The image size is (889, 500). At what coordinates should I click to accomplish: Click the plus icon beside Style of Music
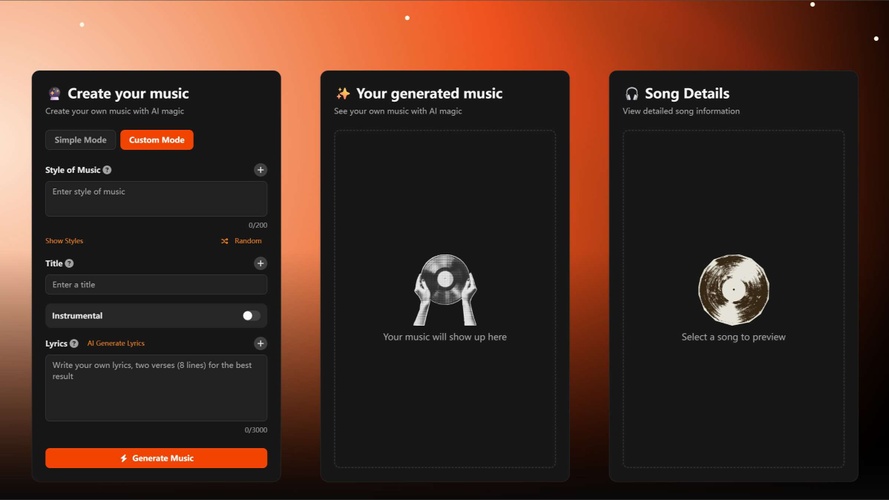[x=260, y=170]
